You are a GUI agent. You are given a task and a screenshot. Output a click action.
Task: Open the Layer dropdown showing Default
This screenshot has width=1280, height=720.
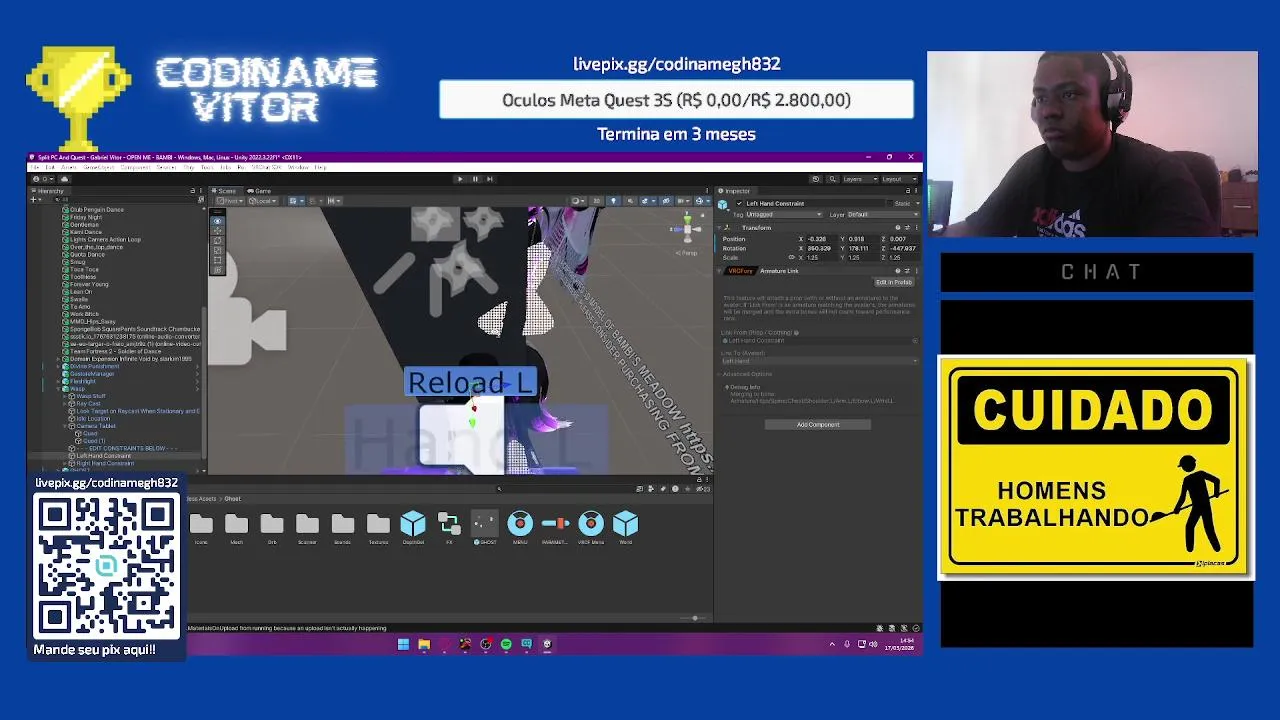coord(883,214)
